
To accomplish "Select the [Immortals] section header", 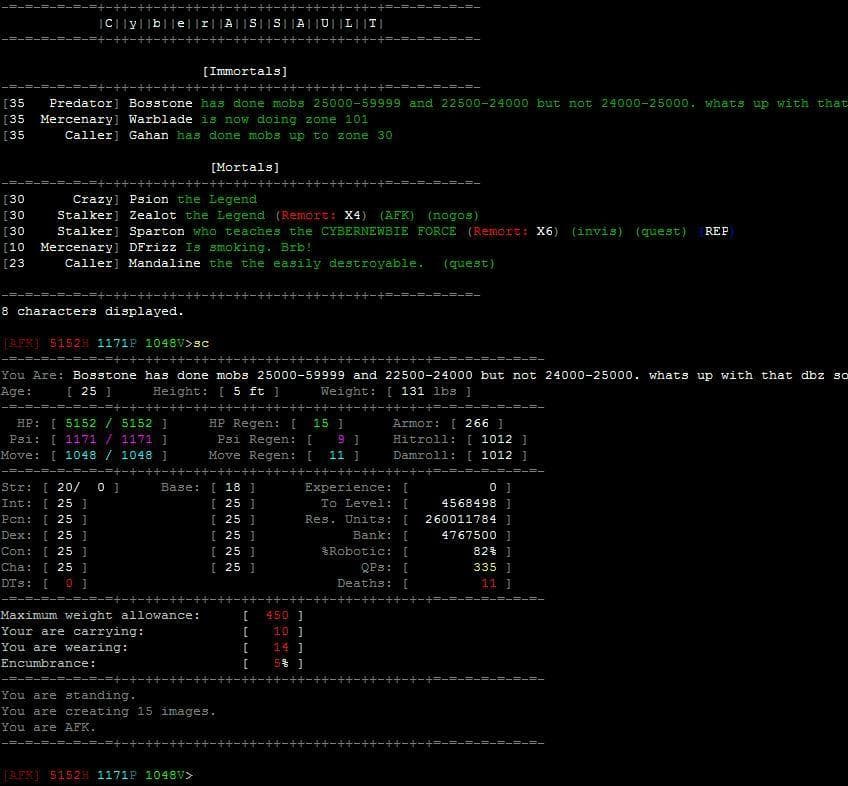I will point(244,71).
